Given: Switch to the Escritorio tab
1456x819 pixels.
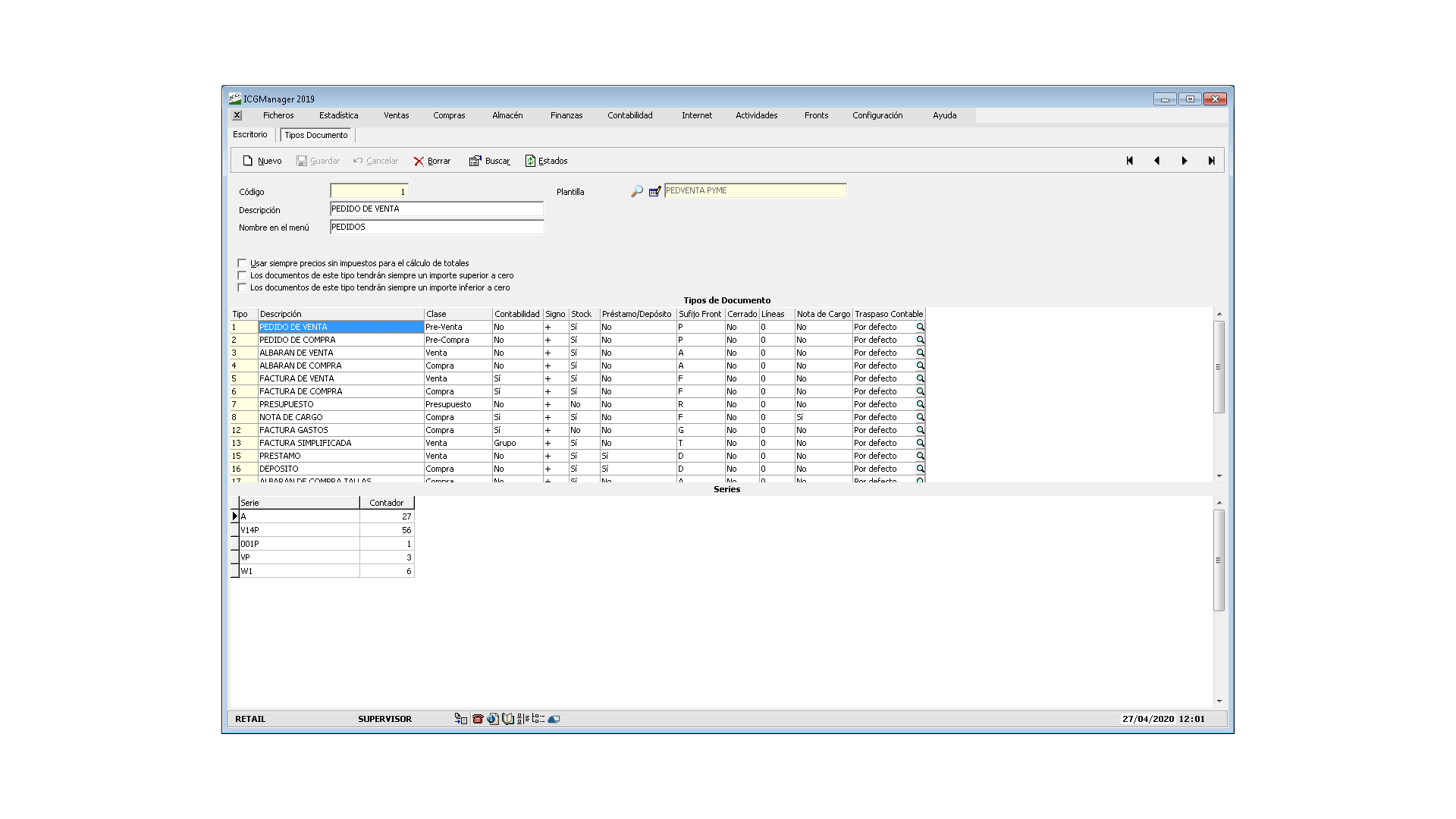Looking at the screenshot, I should pos(249,134).
